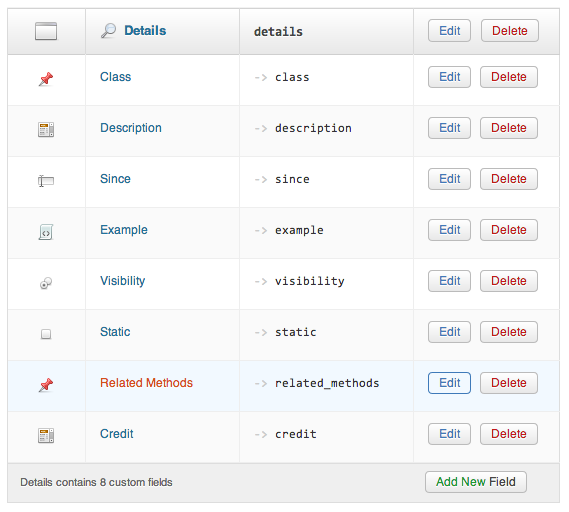Viewport: 569px width, 512px height.
Task: Edit the Details meta box
Action: (449, 30)
